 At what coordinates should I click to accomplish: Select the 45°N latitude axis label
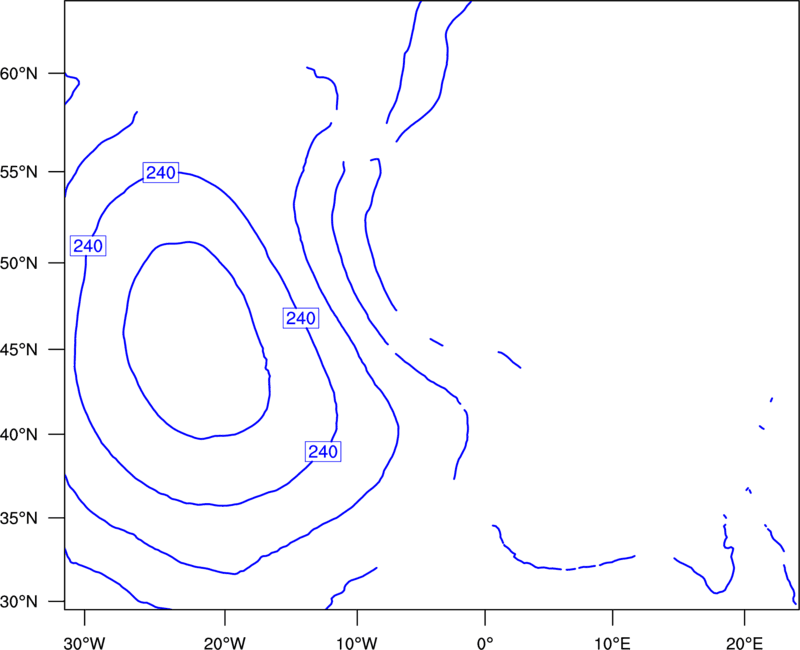[19, 349]
